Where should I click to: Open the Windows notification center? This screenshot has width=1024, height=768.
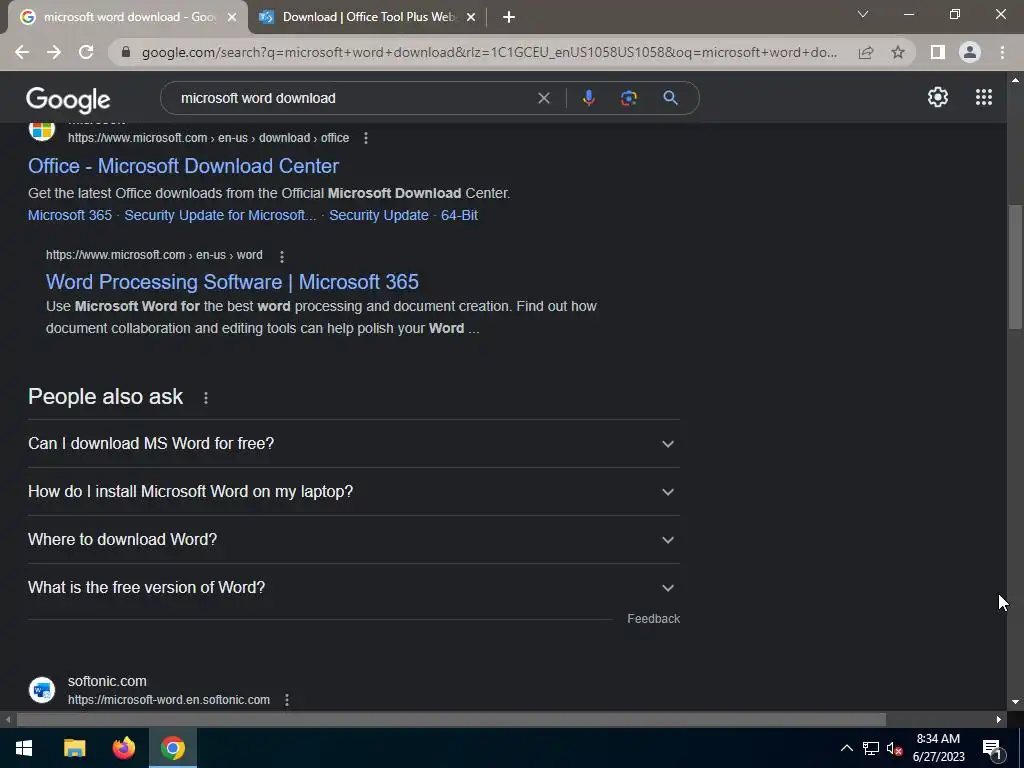pos(992,748)
